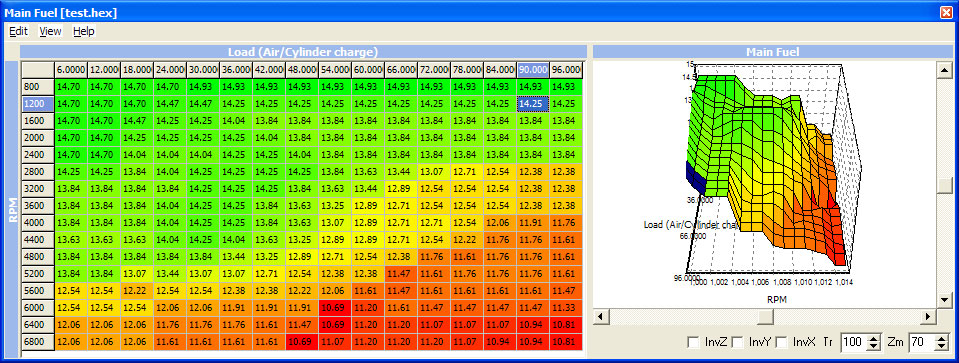
Task: Select the 72.000 load column header
Action: click(434, 70)
